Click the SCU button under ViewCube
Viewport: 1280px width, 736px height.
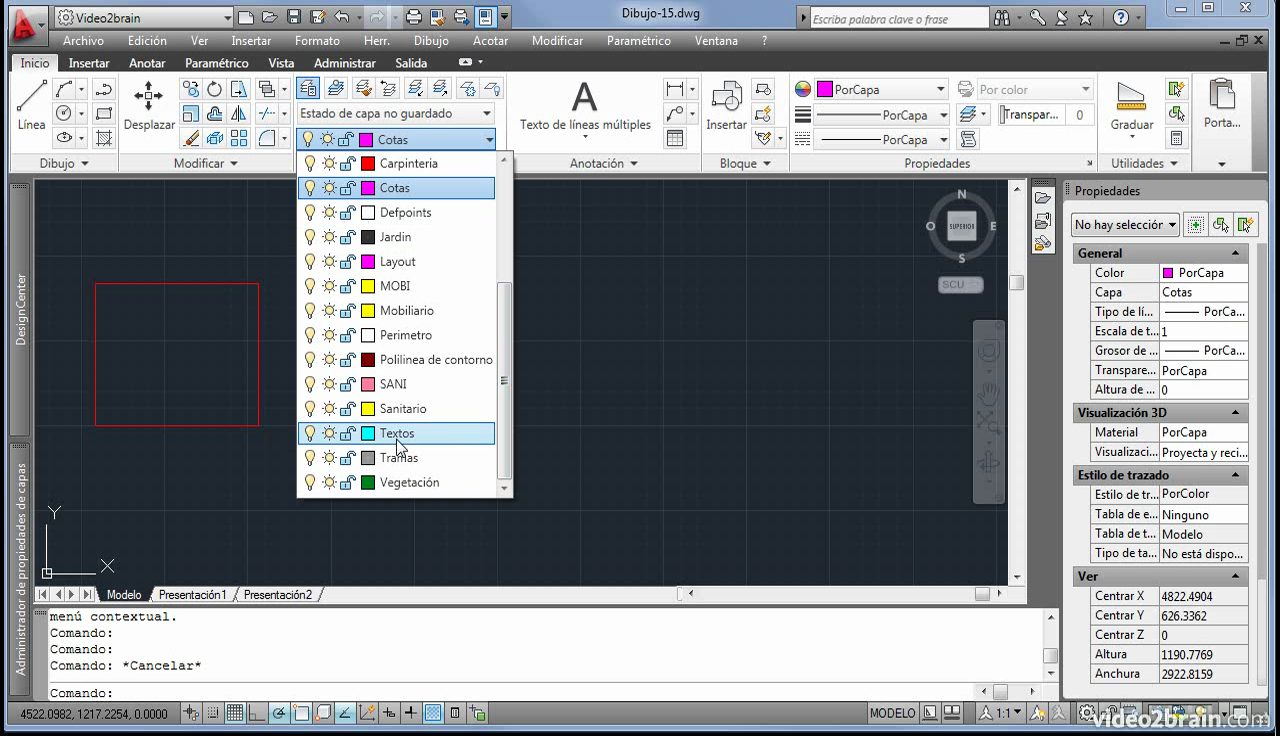[x=961, y=285]
